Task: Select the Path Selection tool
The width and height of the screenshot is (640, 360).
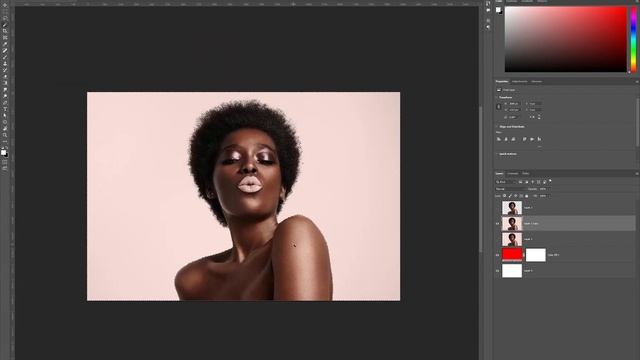Action: [5, 115]
